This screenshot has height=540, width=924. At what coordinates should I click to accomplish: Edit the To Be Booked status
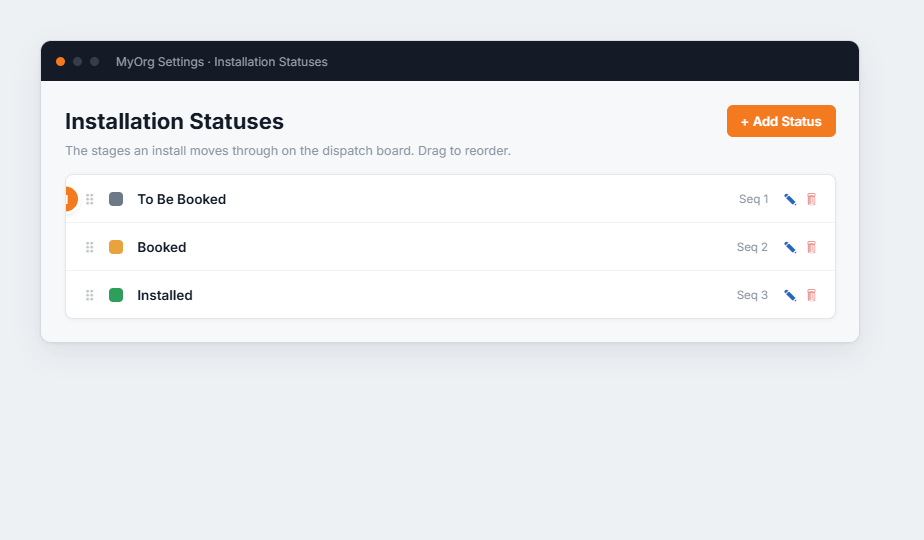click(790, 199)
